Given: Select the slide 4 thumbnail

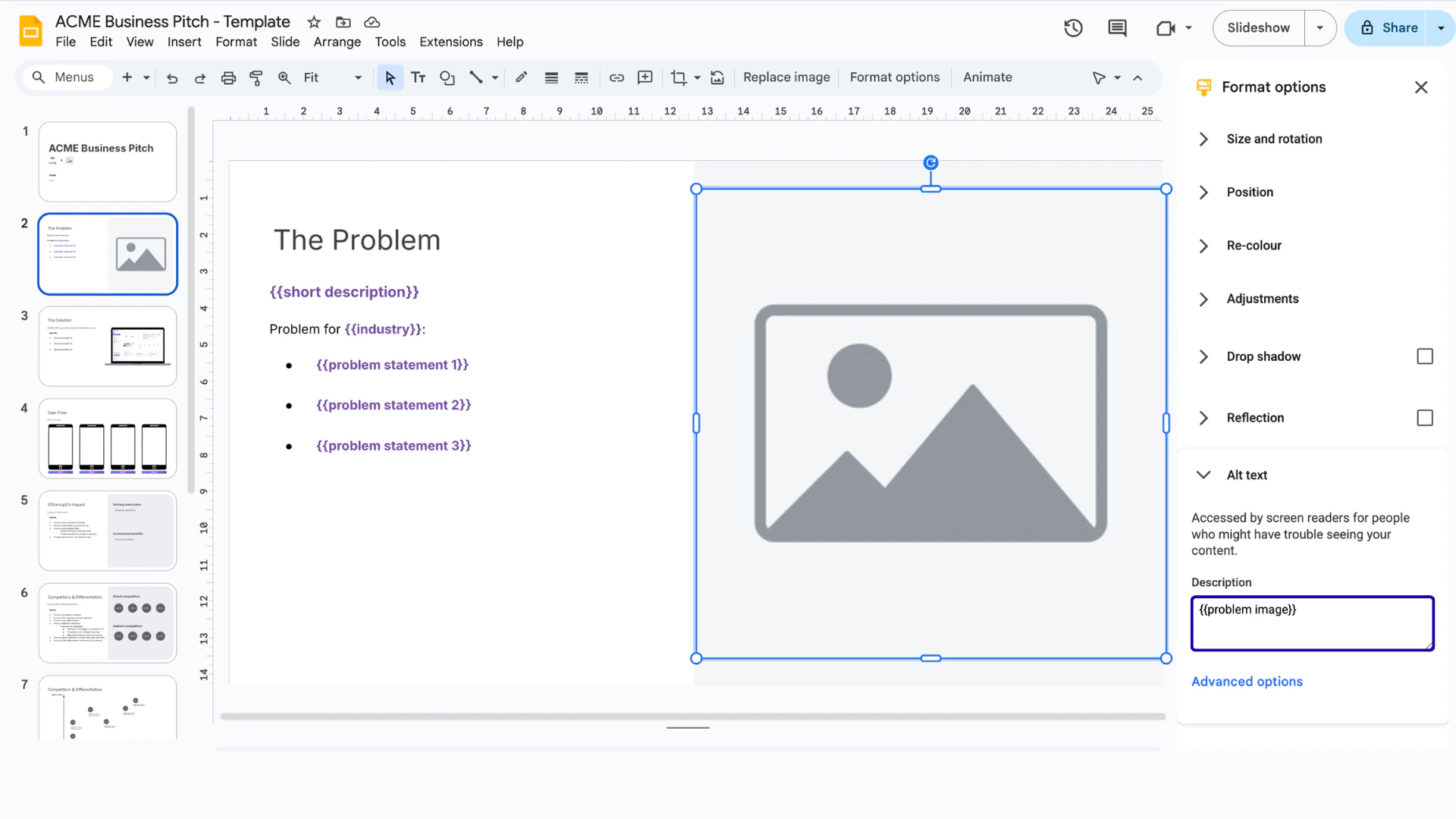Looking at the screenshot, I should pyautogui.click(x=107, y=438).
